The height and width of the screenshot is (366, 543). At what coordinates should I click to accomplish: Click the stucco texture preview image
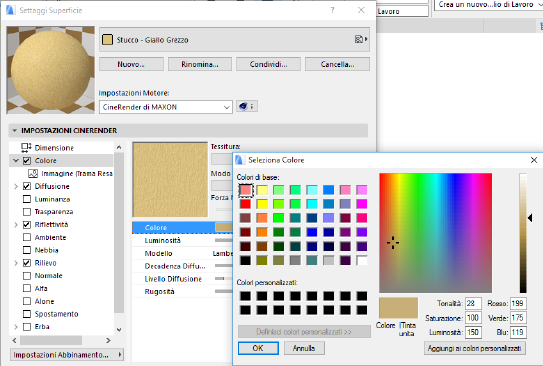click(x=170, y=180)
